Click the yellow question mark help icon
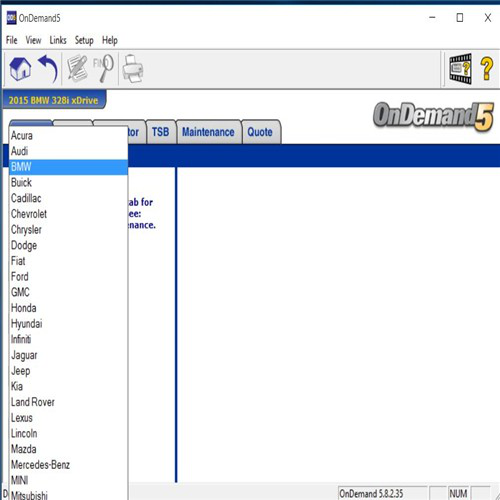Screen dimensions: 500x500 click(x=486, y=68)
